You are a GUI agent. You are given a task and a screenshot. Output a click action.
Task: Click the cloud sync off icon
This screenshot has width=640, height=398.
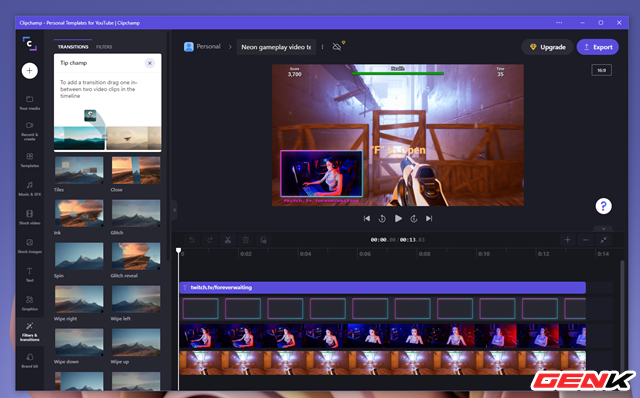pyautogui.click(x=337, y=47)
